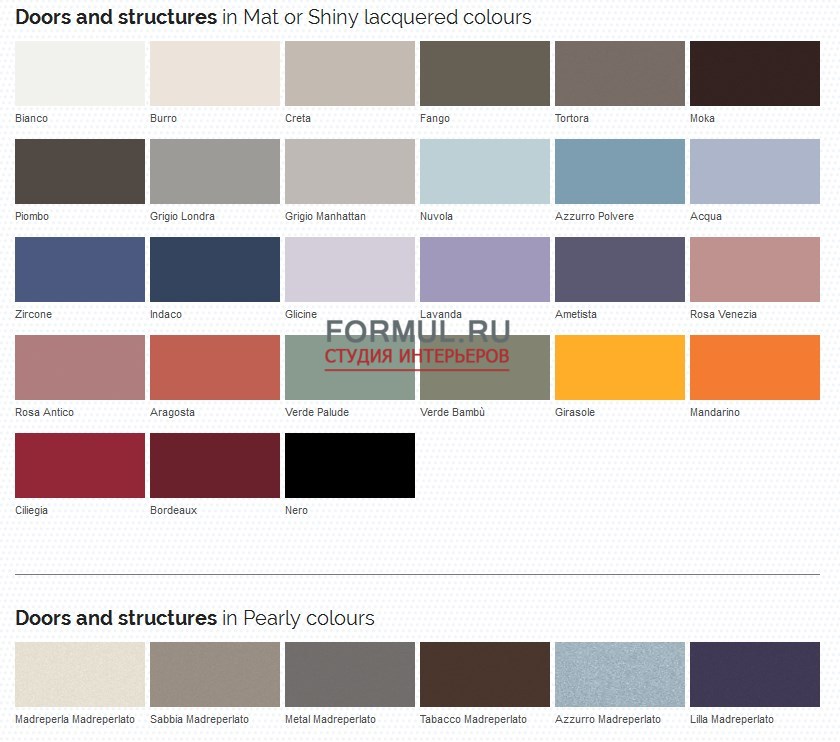This screenshot has height=742, width=840.
Task: Select the Zircone blue swatch
Action: tap(80, 269)
